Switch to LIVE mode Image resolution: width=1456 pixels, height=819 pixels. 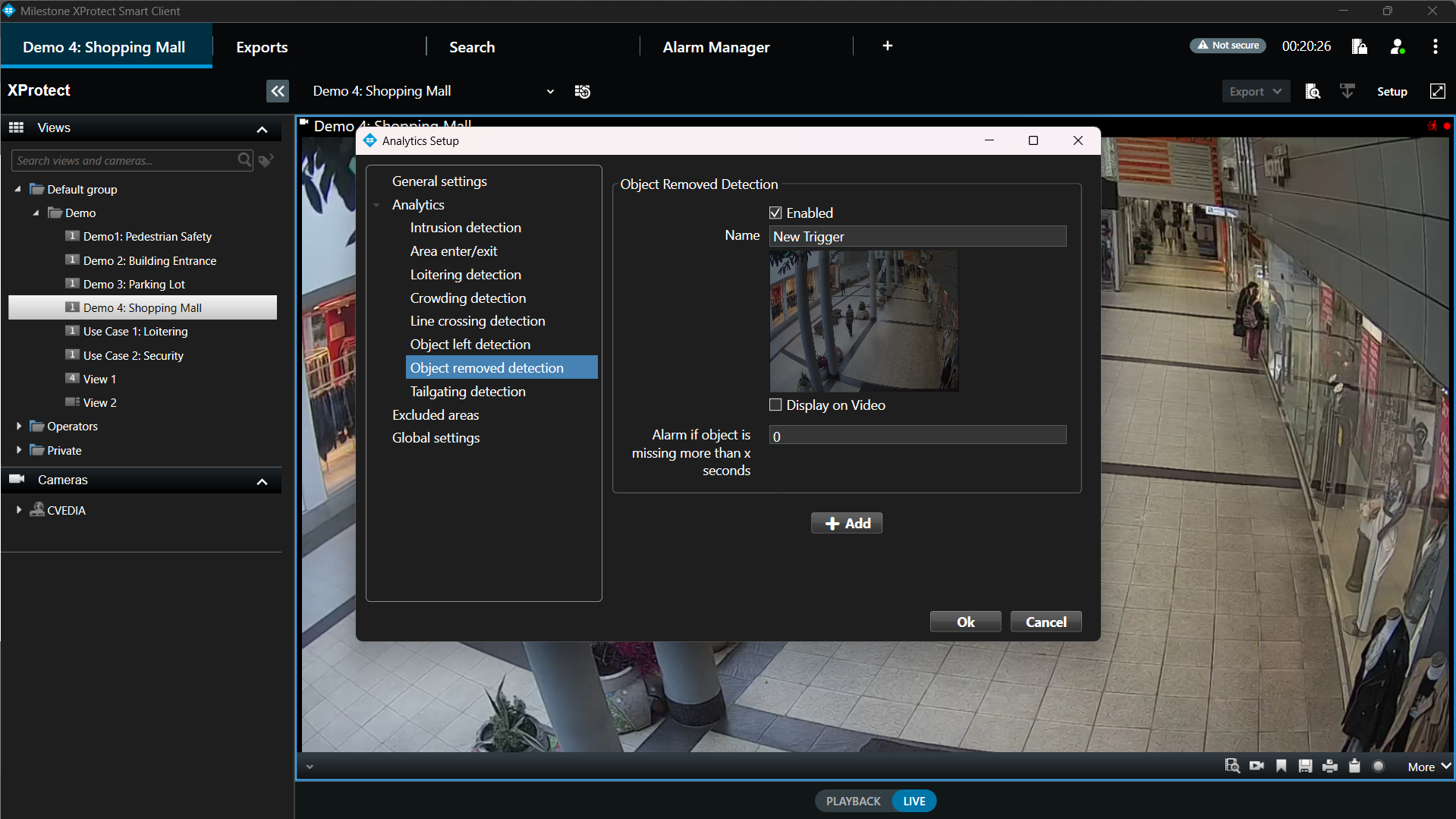914,801
